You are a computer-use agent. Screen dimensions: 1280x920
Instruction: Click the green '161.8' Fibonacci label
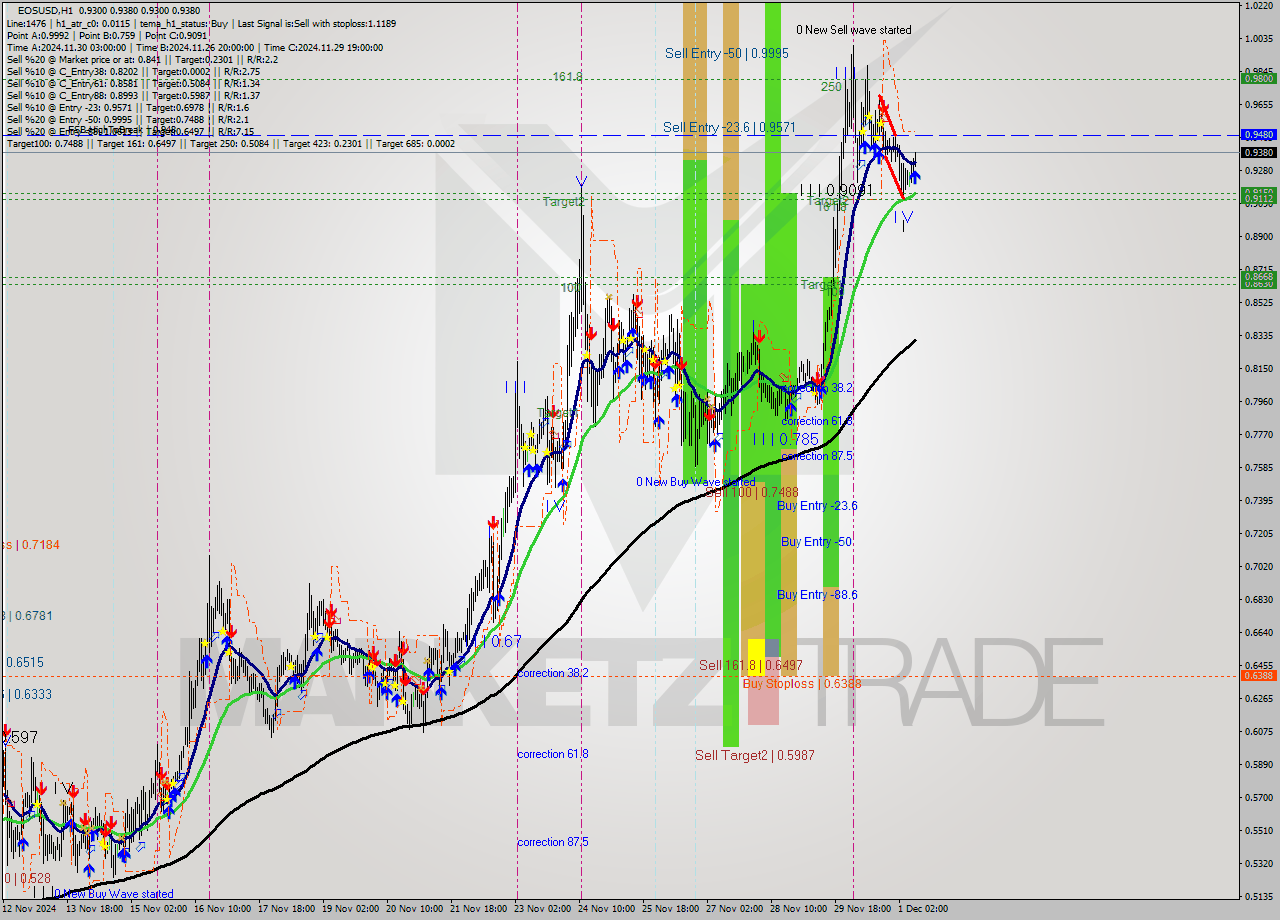pyautogui.click(x=568, y=77)
